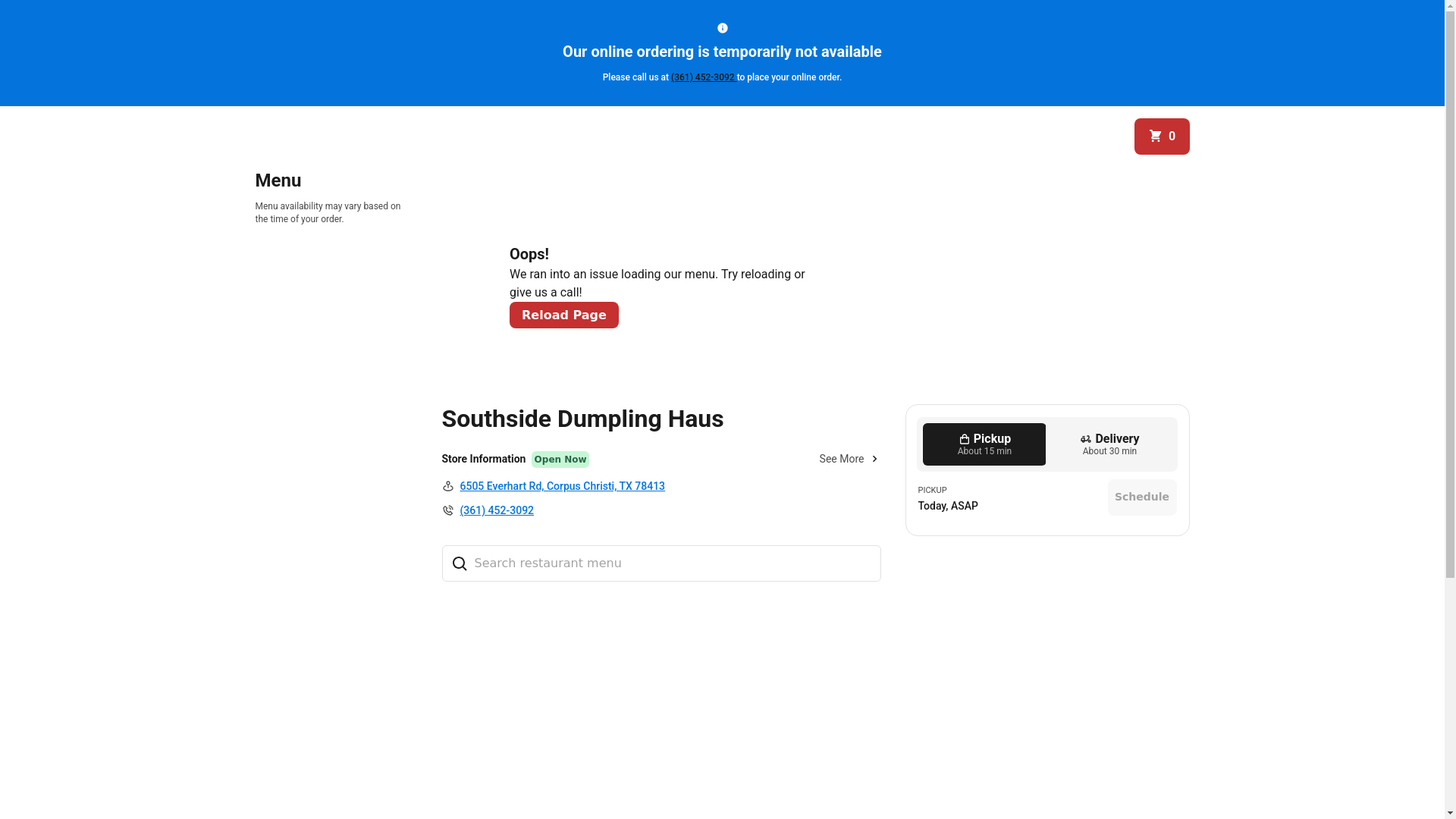This screenshot has height=819, width=1456.
Task: Click the phone icon beside store number
Action: coord(447,510)
